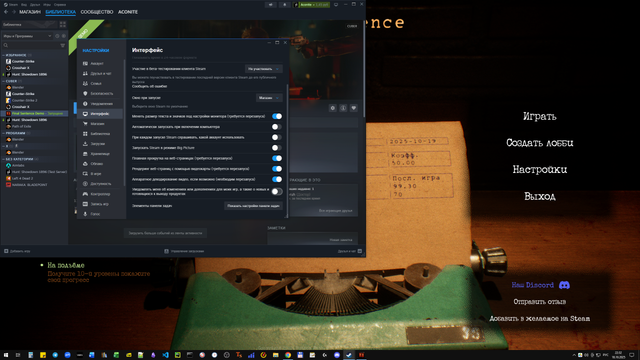The width and height of the screenshot is (640, 360).
Task: Open Store cart settings category
Action: [x=85, y=124]
